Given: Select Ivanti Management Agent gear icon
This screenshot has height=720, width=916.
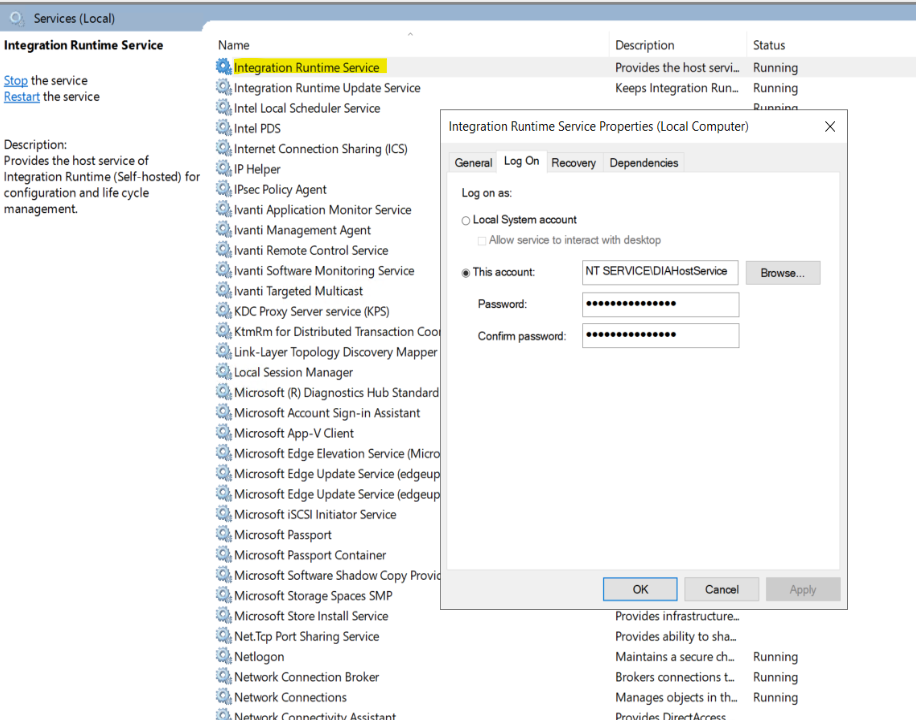Looking at the screenshot, I should tap(224, 229).
